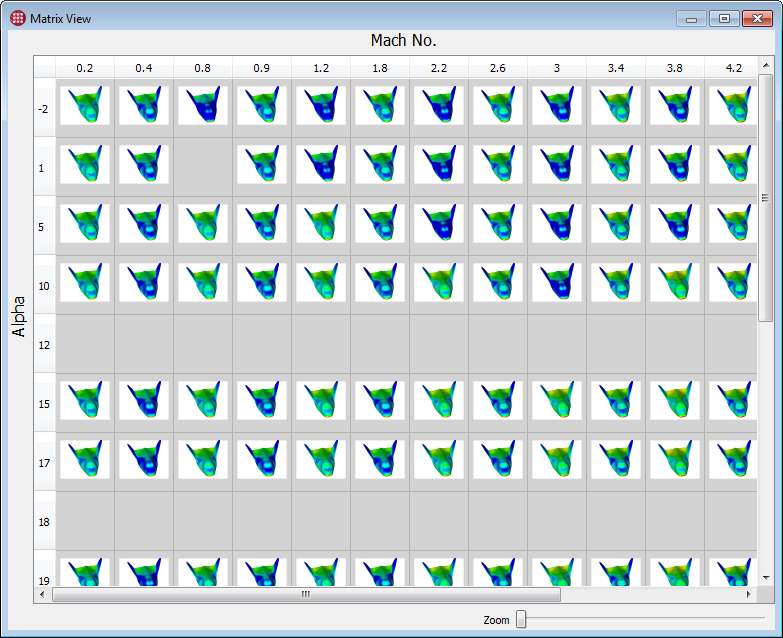Select the Alpha 10 row header
This screenshot has height=638, width=783.
[x=44, y=285]
